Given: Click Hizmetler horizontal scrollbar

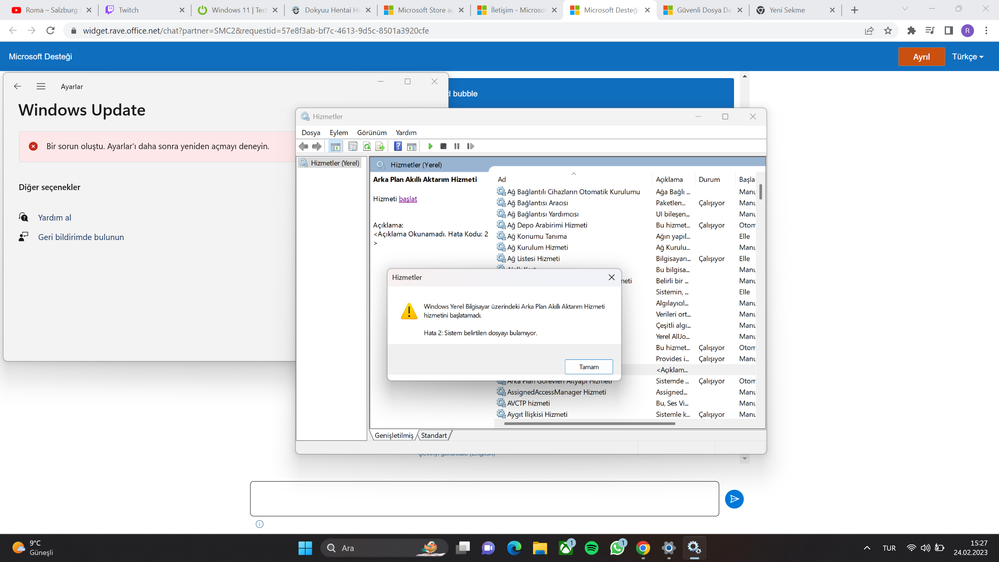Looking at the screenshot, I should click(589, 423).
